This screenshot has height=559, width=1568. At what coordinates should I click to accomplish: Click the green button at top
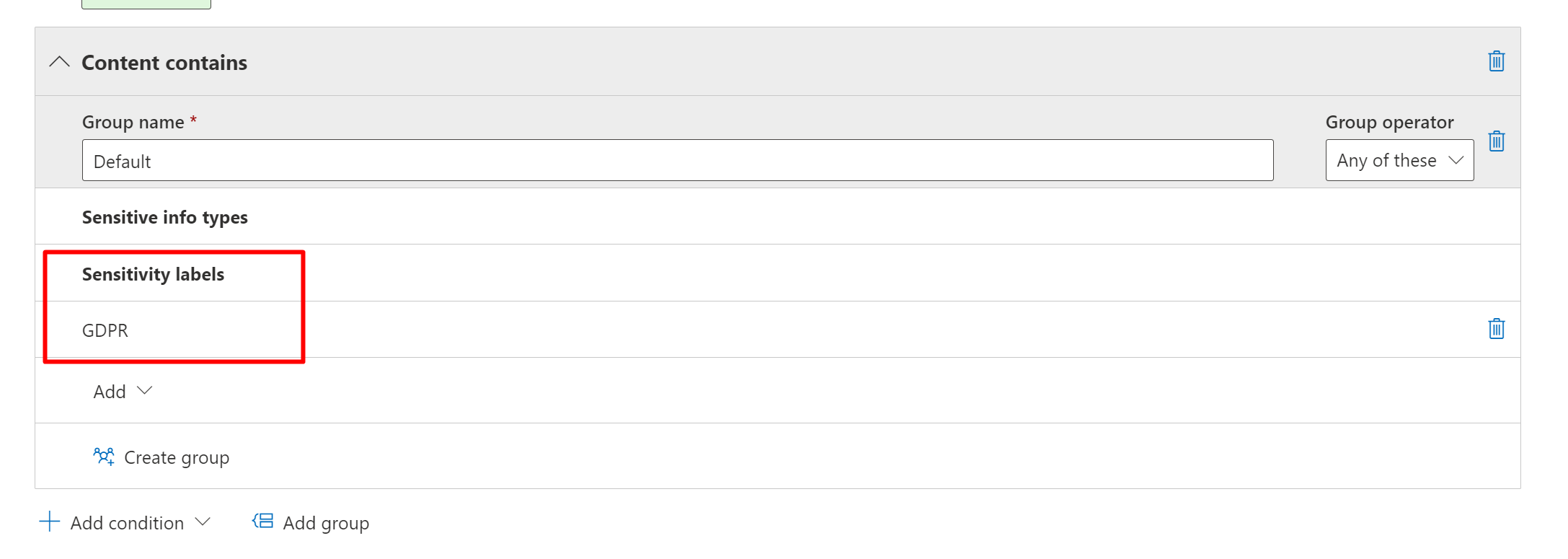[146, 4]
